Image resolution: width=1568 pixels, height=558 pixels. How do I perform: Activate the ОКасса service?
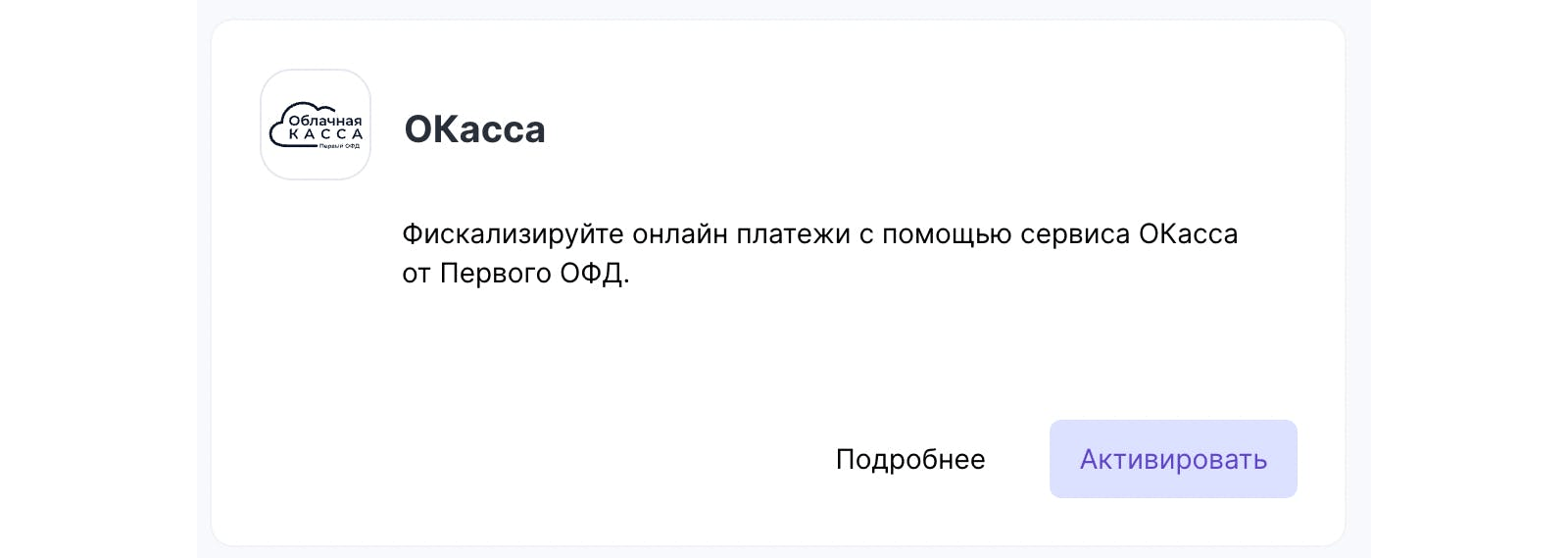click(1173, 459)
